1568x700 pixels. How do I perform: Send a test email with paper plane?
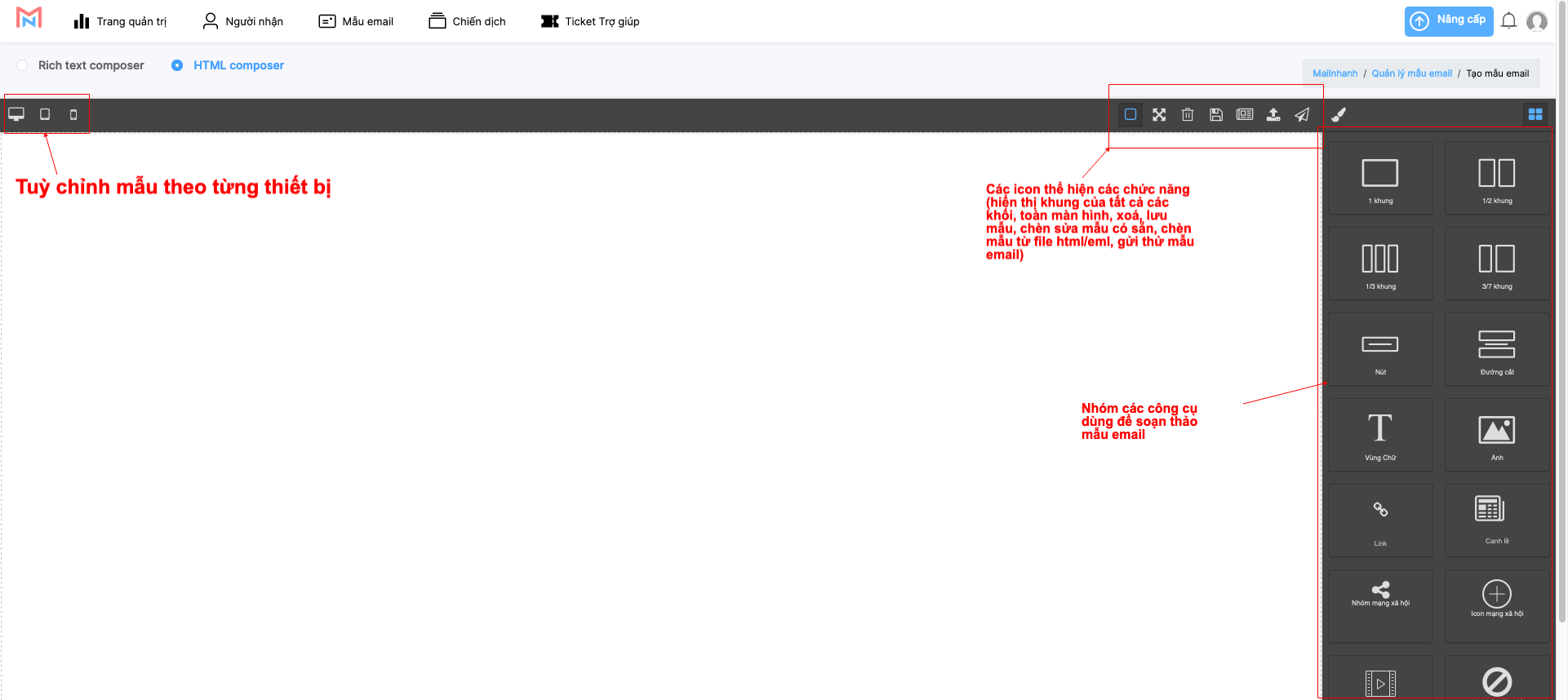click(x=1302, y=114)
